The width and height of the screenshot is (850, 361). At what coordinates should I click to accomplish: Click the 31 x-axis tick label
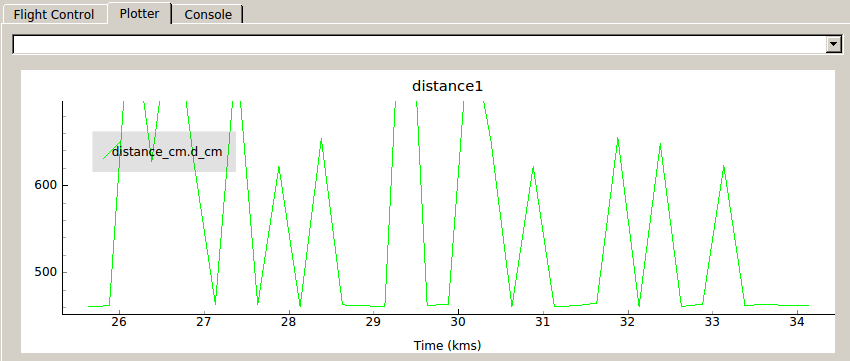pyautogui.click(x=543, y=322)
